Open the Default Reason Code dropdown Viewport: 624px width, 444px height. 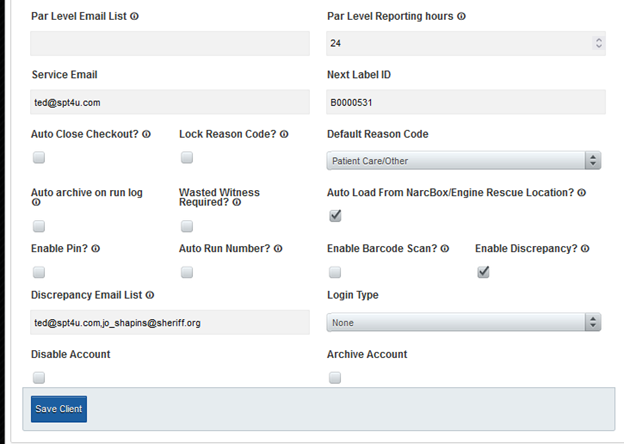coord(464,161)
